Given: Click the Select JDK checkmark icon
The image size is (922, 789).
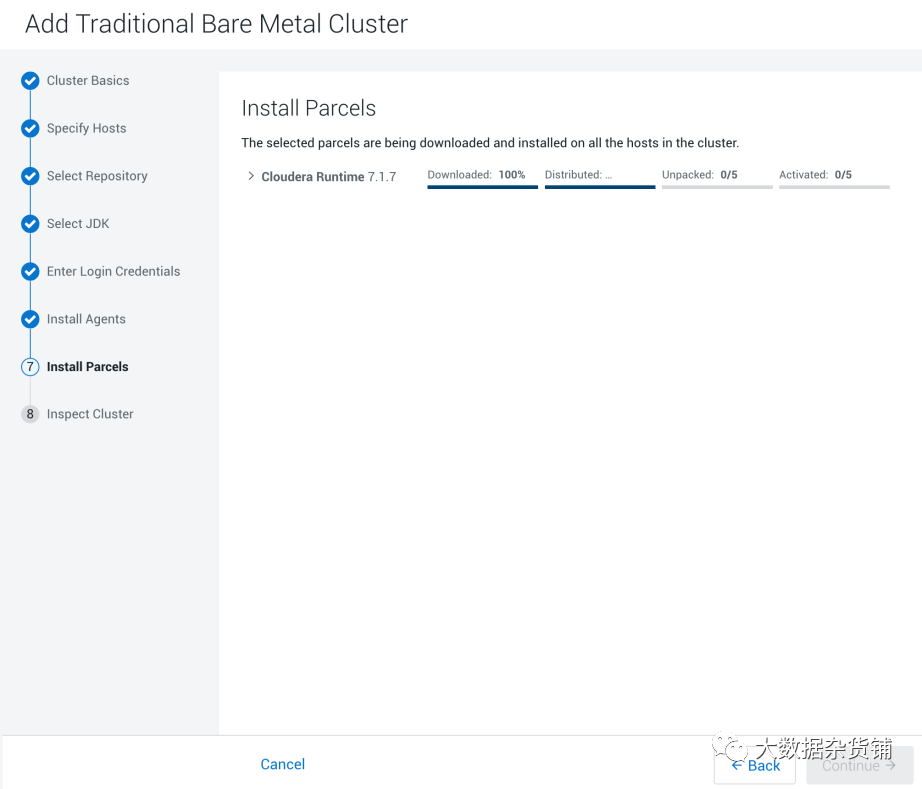Looking at the screenshot, I should (30, 224).
